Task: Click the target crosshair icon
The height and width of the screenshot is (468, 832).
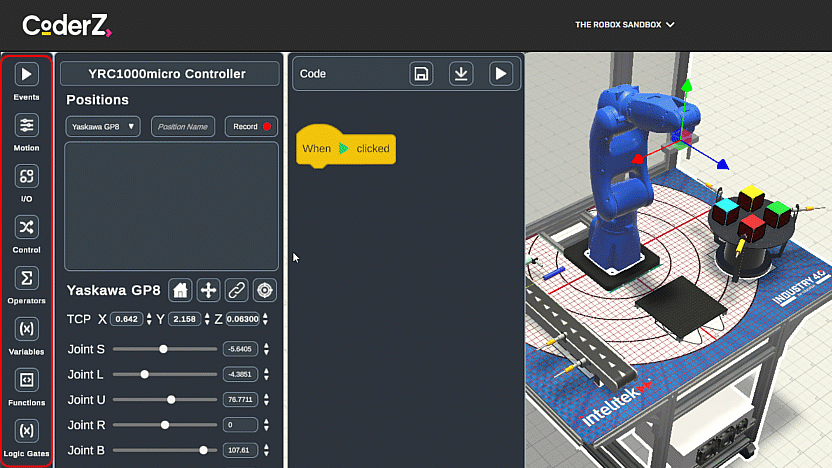Action: [264, 290]
